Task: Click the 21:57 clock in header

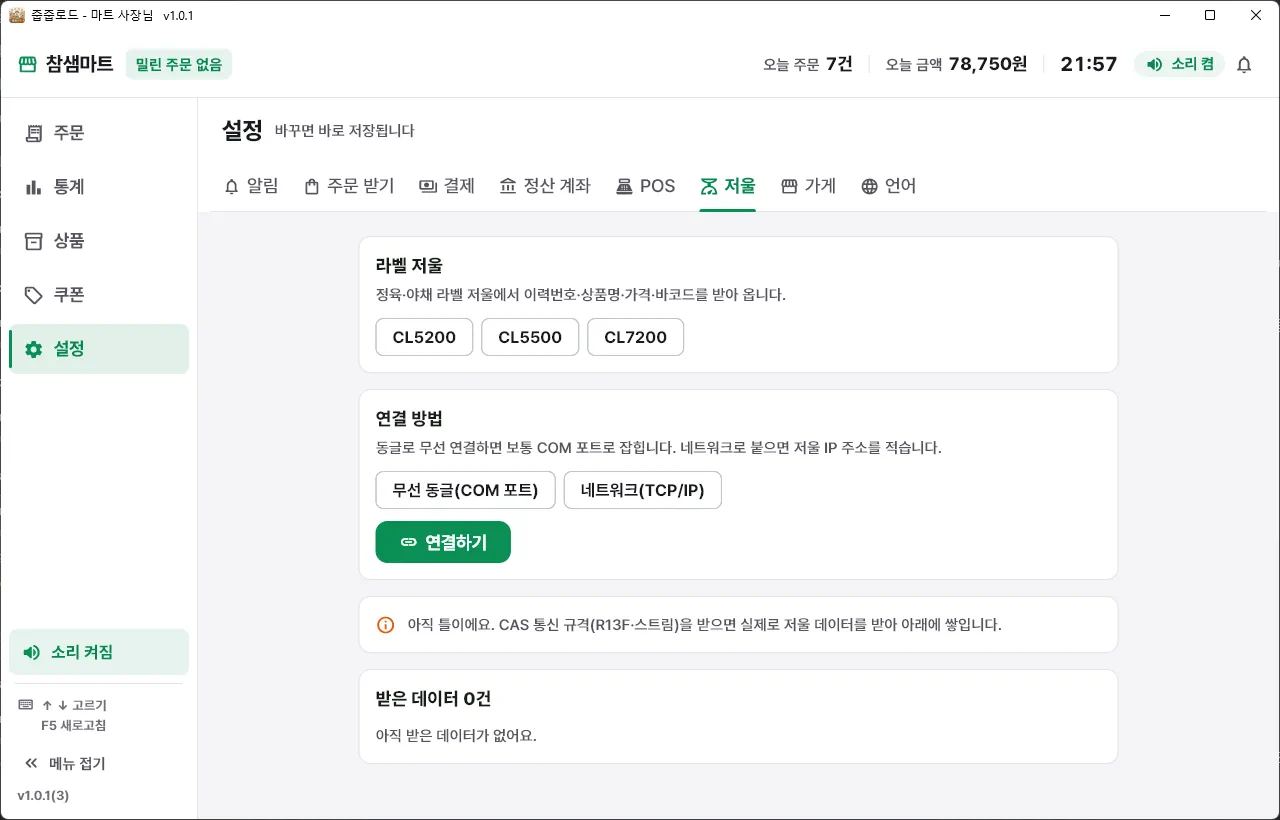Action: (1089, 65)
